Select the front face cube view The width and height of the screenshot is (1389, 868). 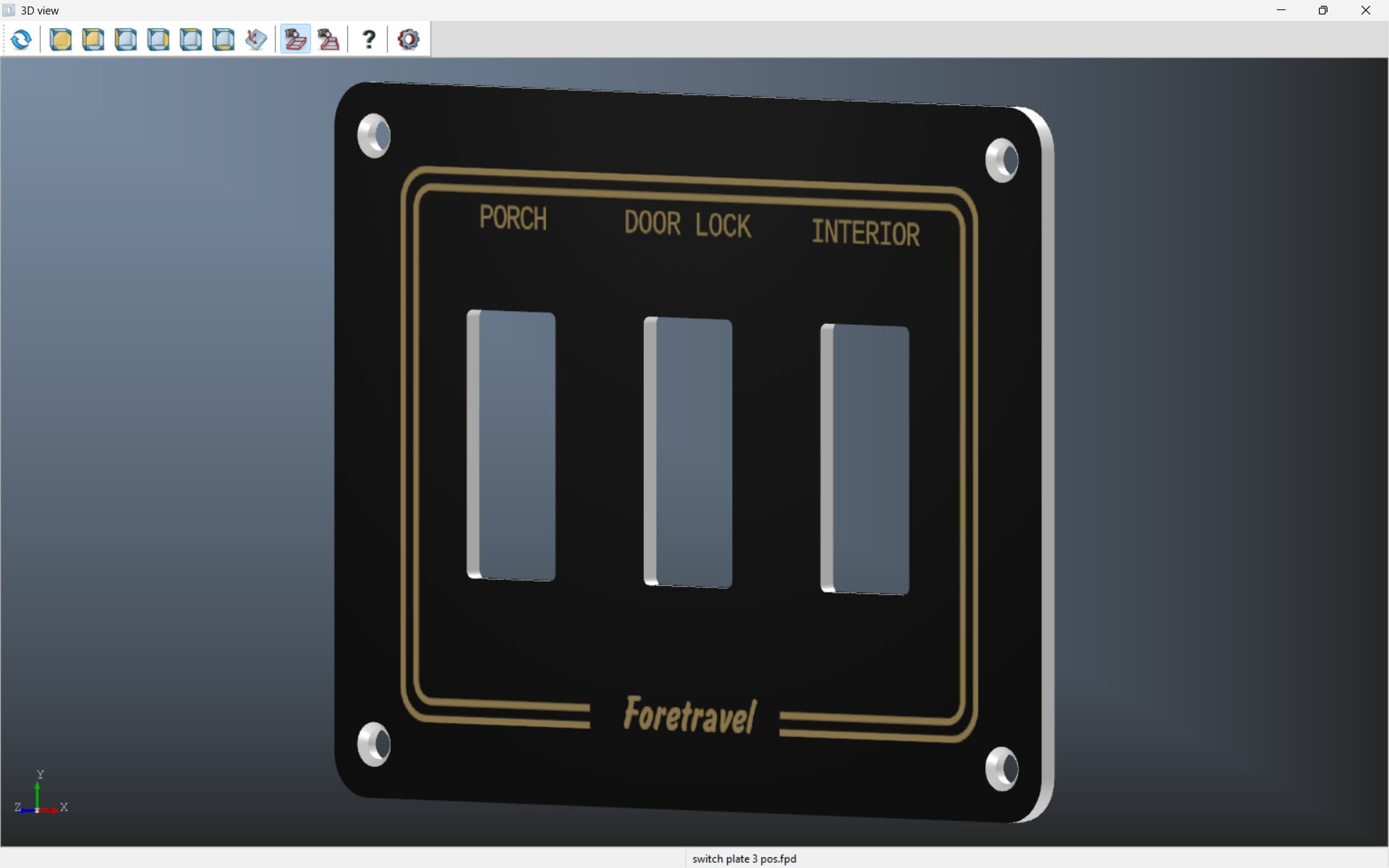61,39
